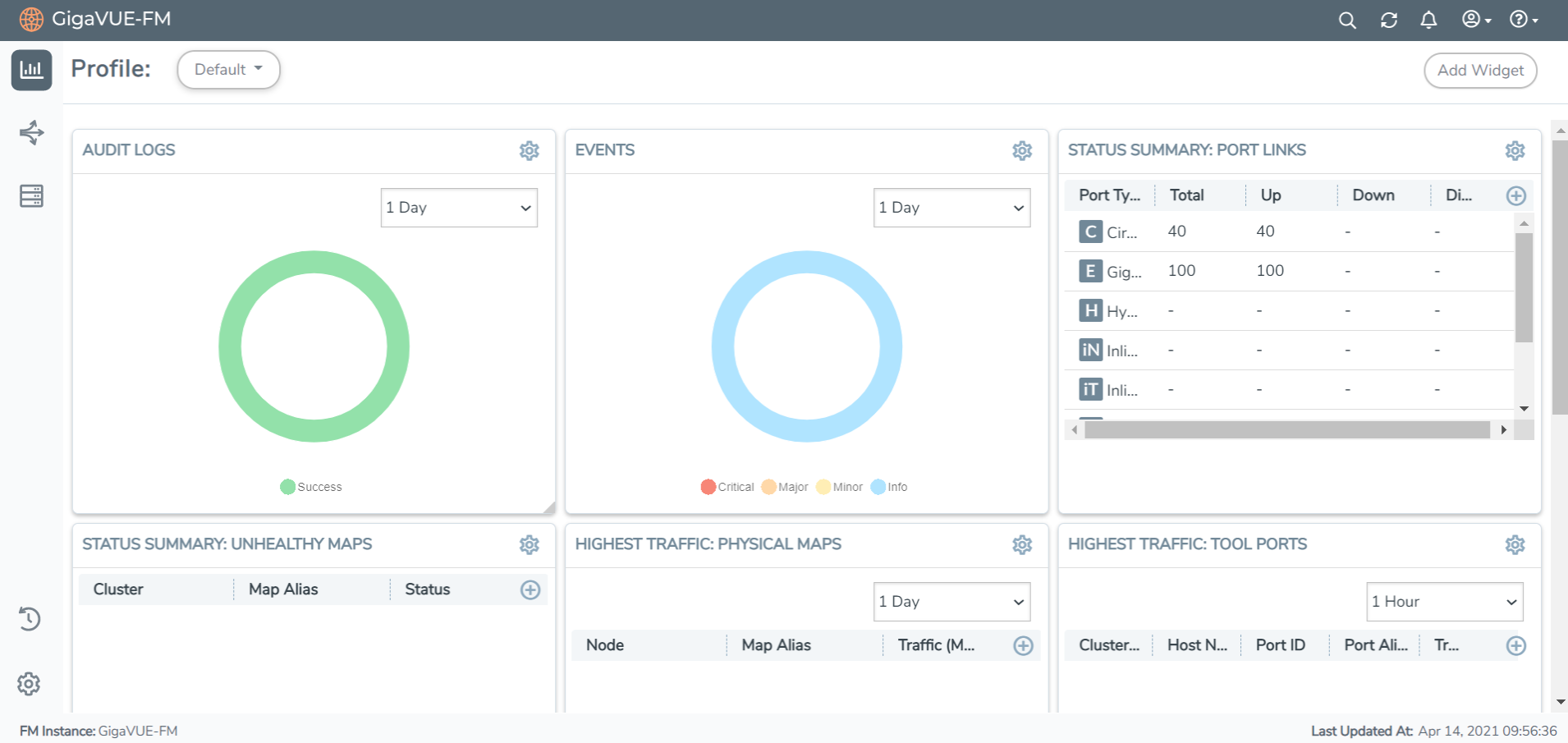Click the GigaVUE-FM logo icon
The image size is (1568, 743).
pyautogui.click(x=30, y=19)
